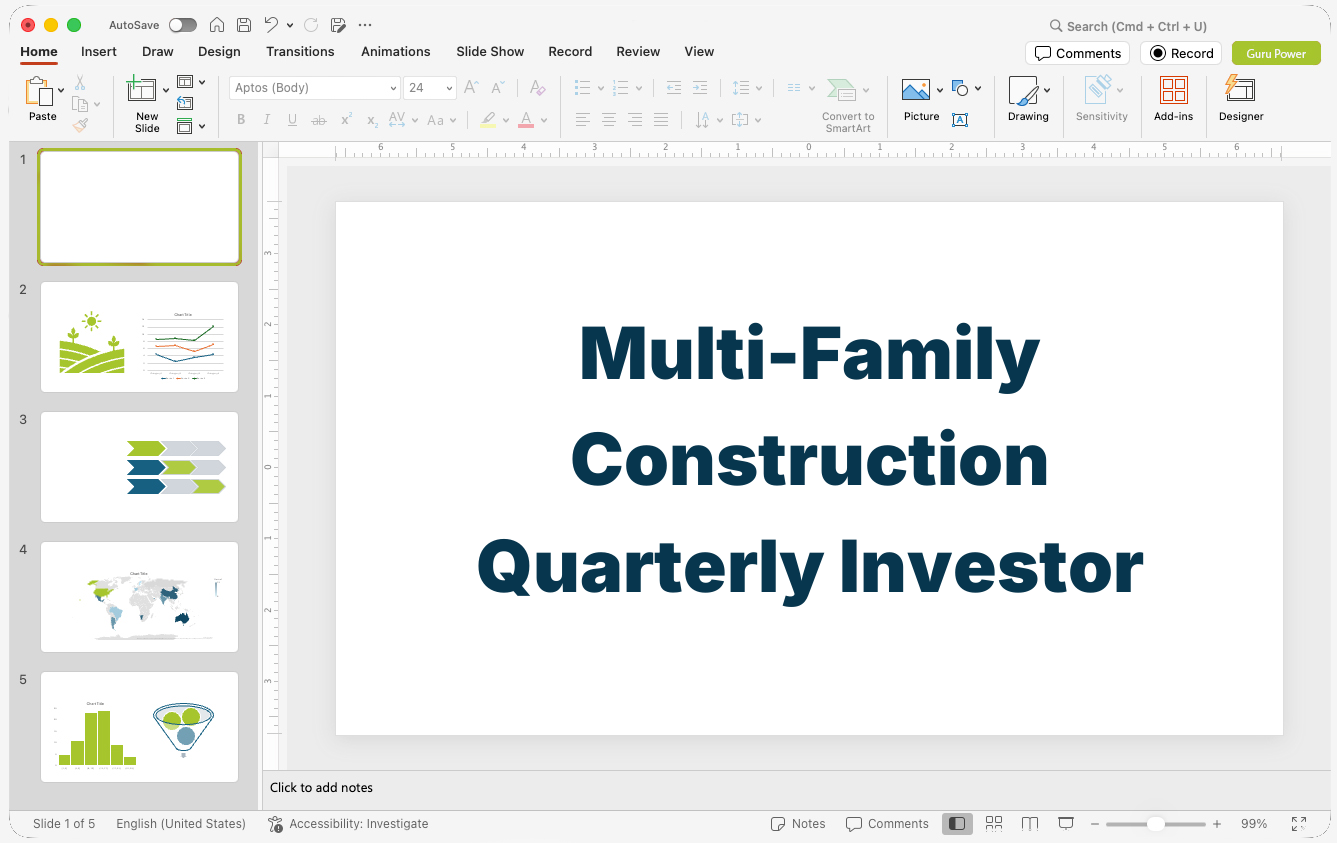Click the Home icon in the title bar
The image size is (1337, 843).
(217, 25)
